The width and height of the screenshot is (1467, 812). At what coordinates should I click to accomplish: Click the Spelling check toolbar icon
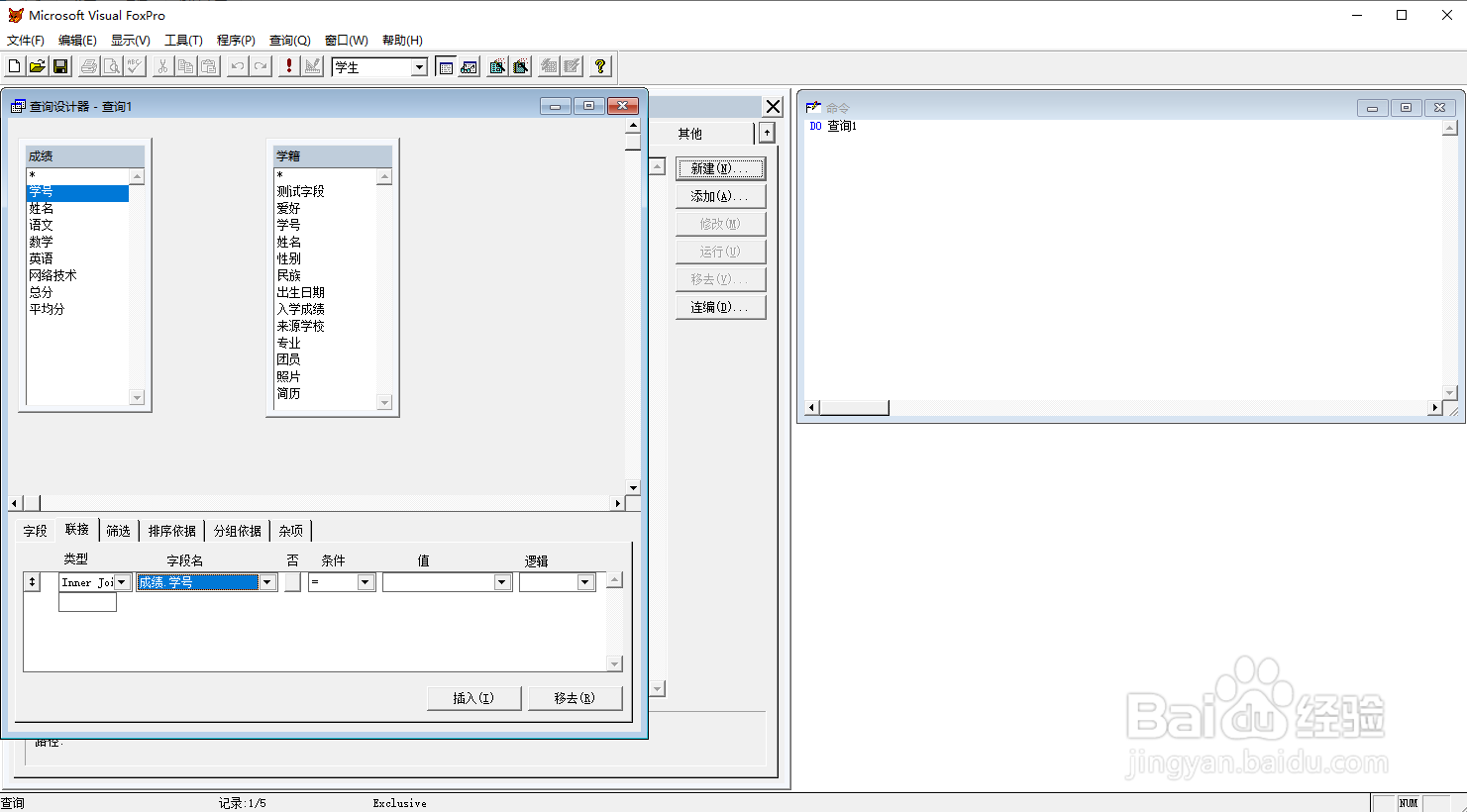135,66
